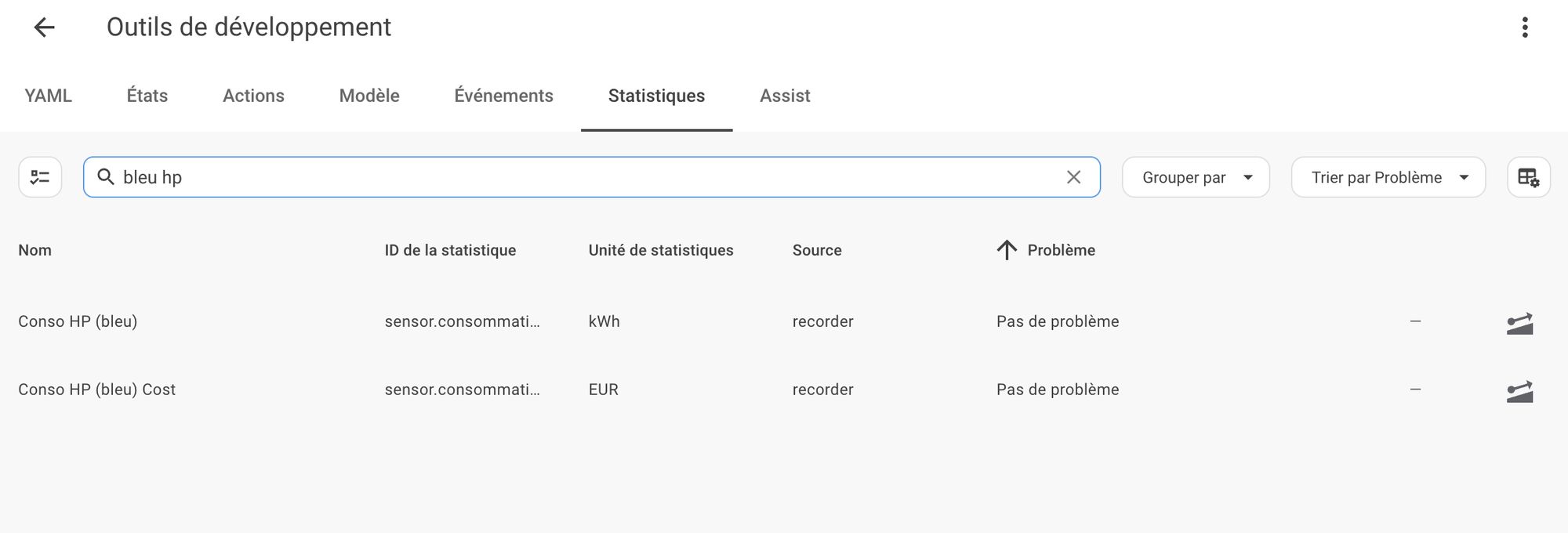Switch to the Assist tab
The image size is (1568, 533).
coord(785,96)
